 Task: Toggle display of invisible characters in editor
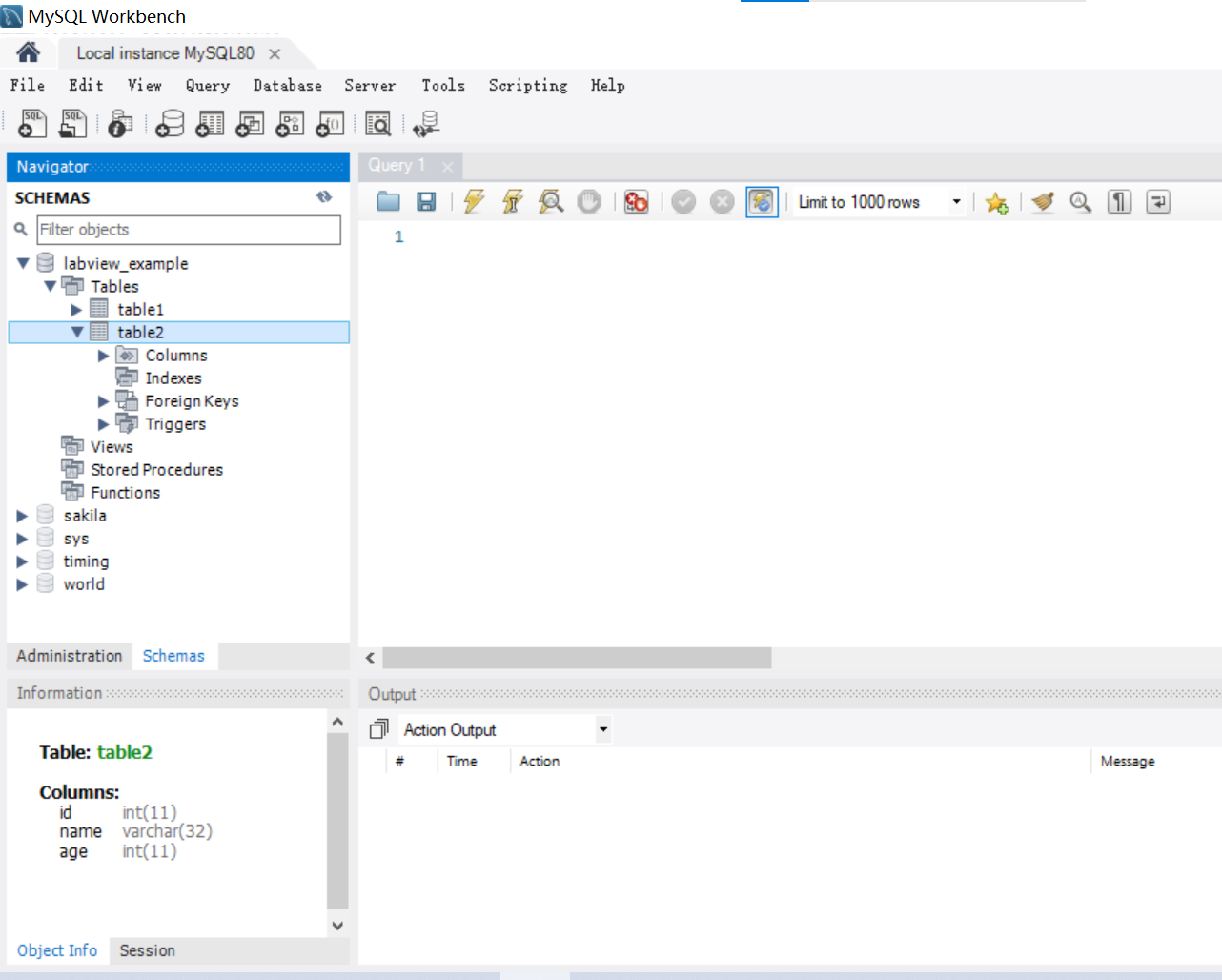coord(1119,201)
